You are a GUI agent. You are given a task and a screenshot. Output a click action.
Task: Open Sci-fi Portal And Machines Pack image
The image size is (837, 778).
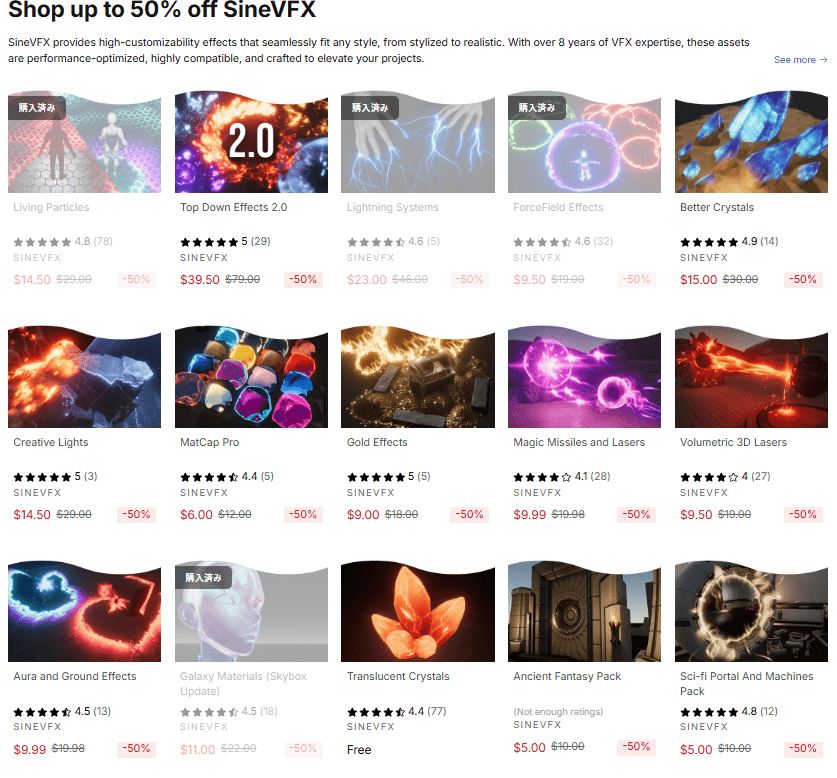tap(751, 611)
